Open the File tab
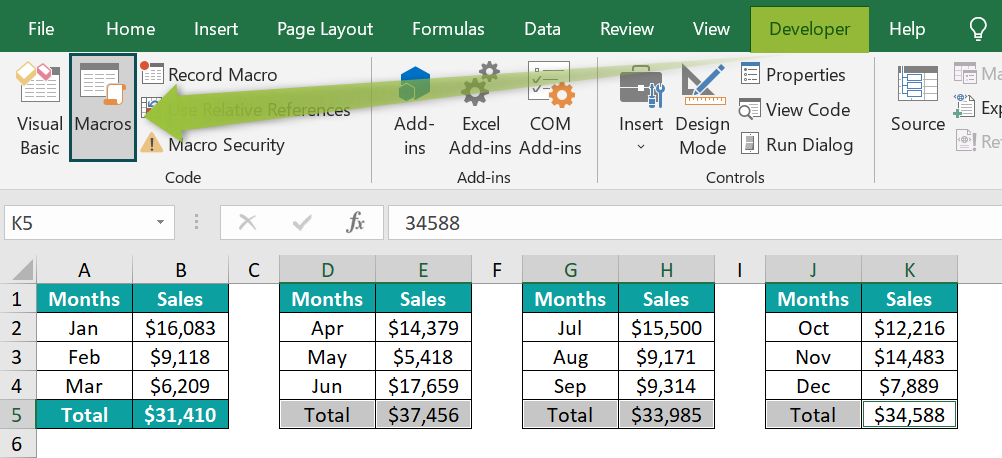Image resolution: width=1002 pixels, height=458 pixels. tap(42, 29)
